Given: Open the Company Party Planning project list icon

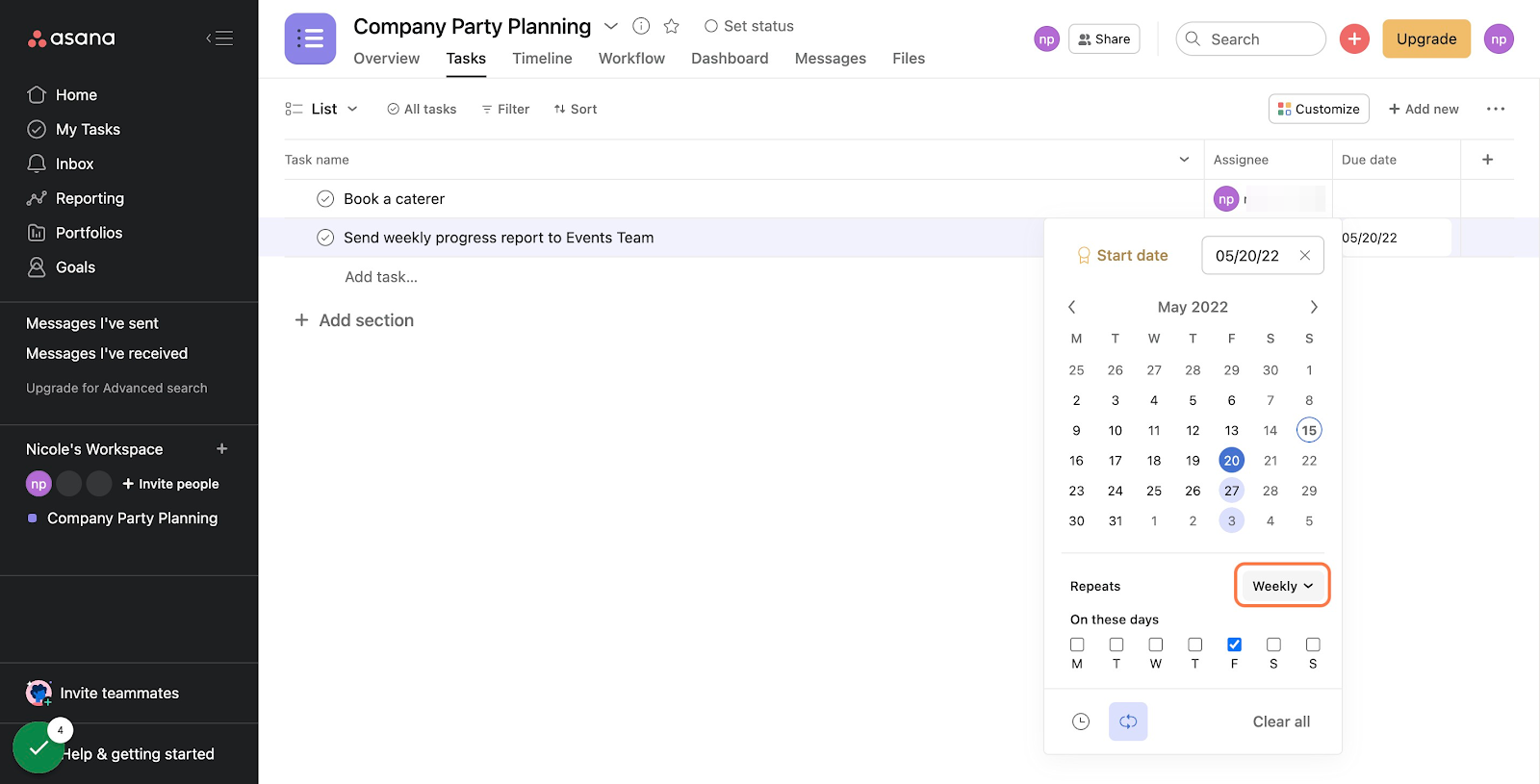Looking at the screenshot, I should 310,38.
